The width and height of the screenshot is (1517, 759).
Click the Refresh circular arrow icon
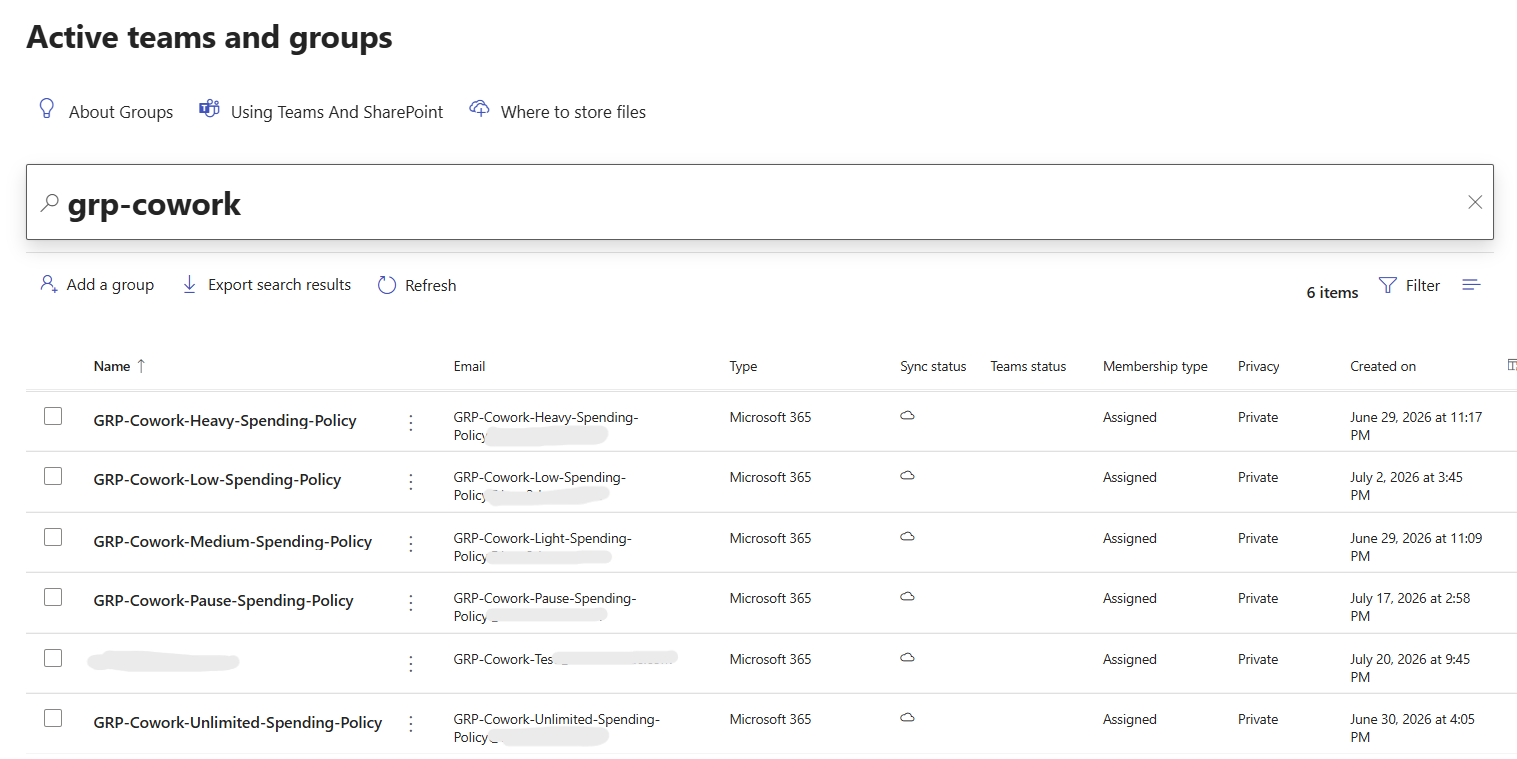pyautogui.click(x=387, y=285)
